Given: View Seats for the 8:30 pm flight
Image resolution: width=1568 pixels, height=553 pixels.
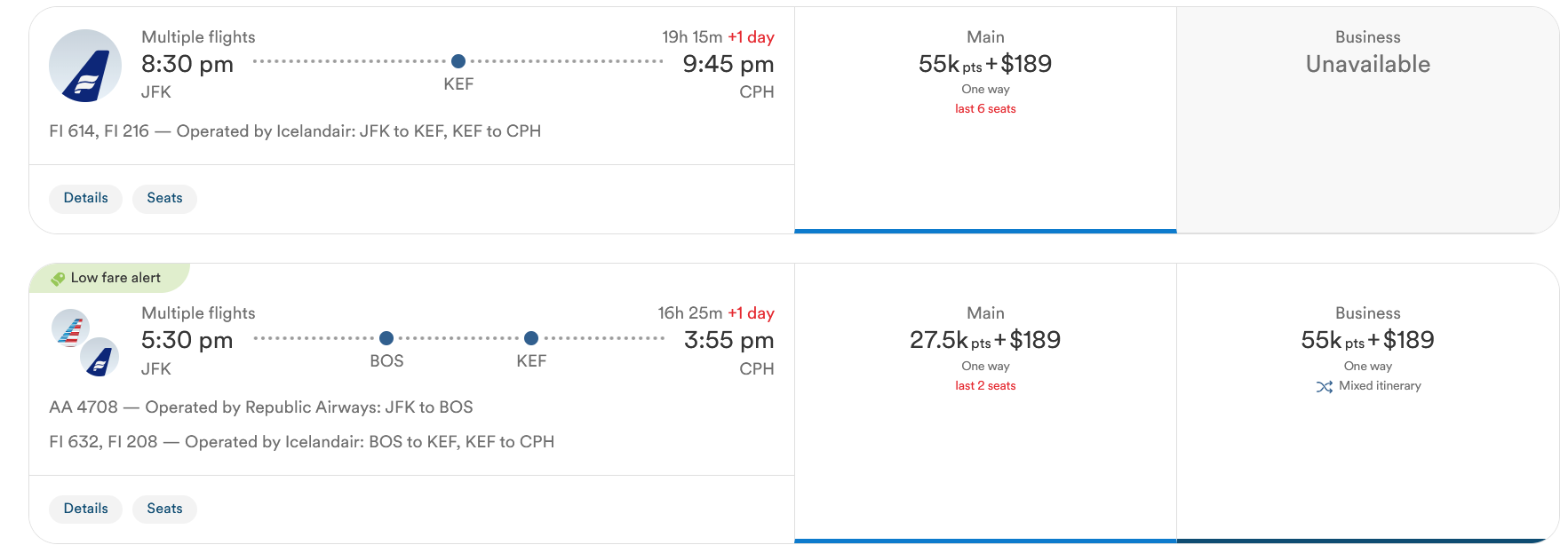Looking at the screenshot, I should click(164, 198).
